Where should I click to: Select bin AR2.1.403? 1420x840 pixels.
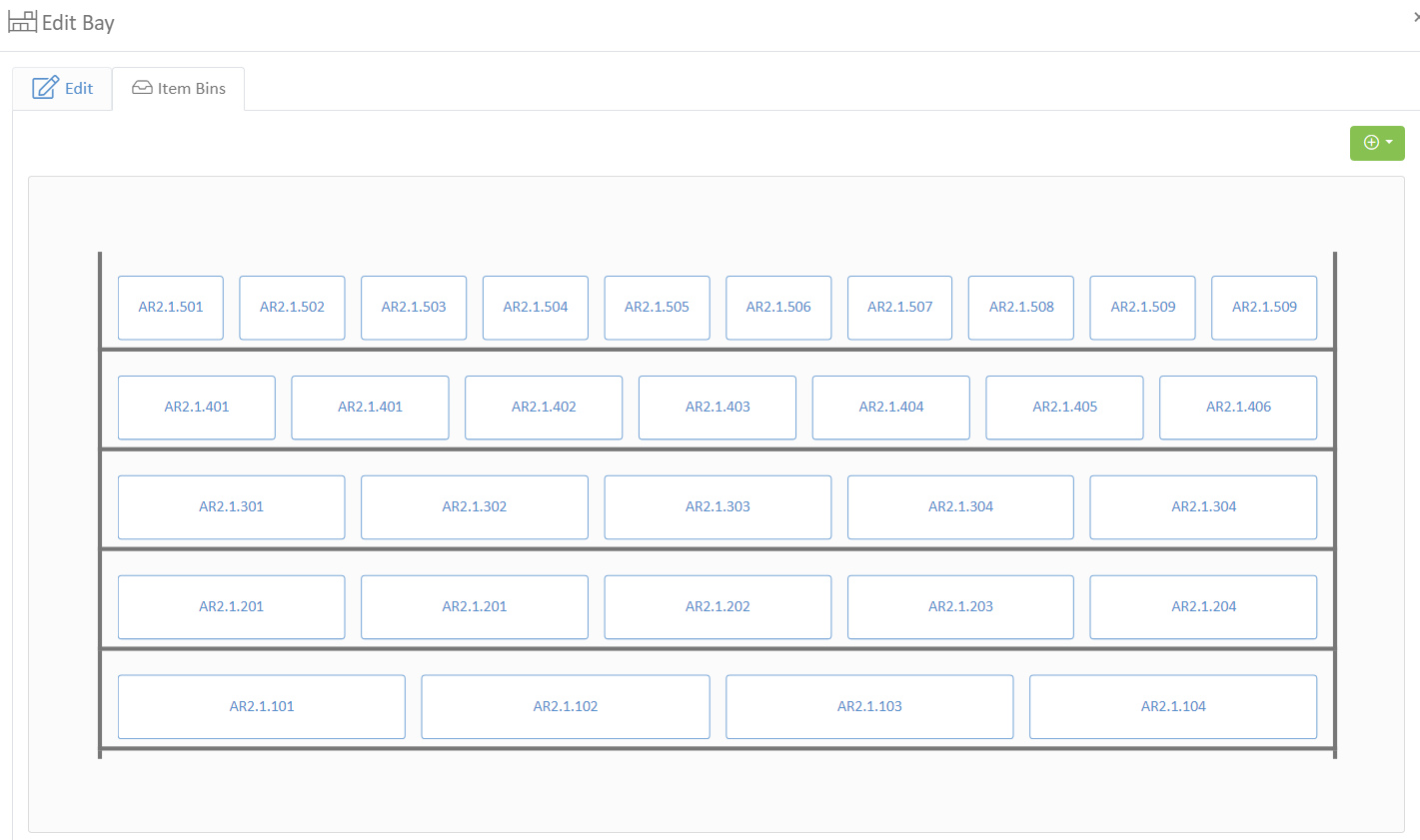(x=717, y=408)
